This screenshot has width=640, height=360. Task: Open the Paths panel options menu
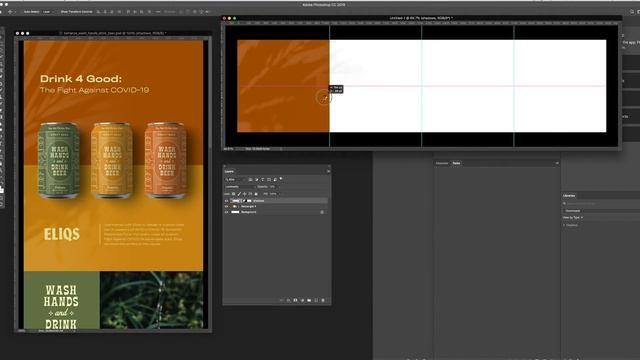point(557,163)
